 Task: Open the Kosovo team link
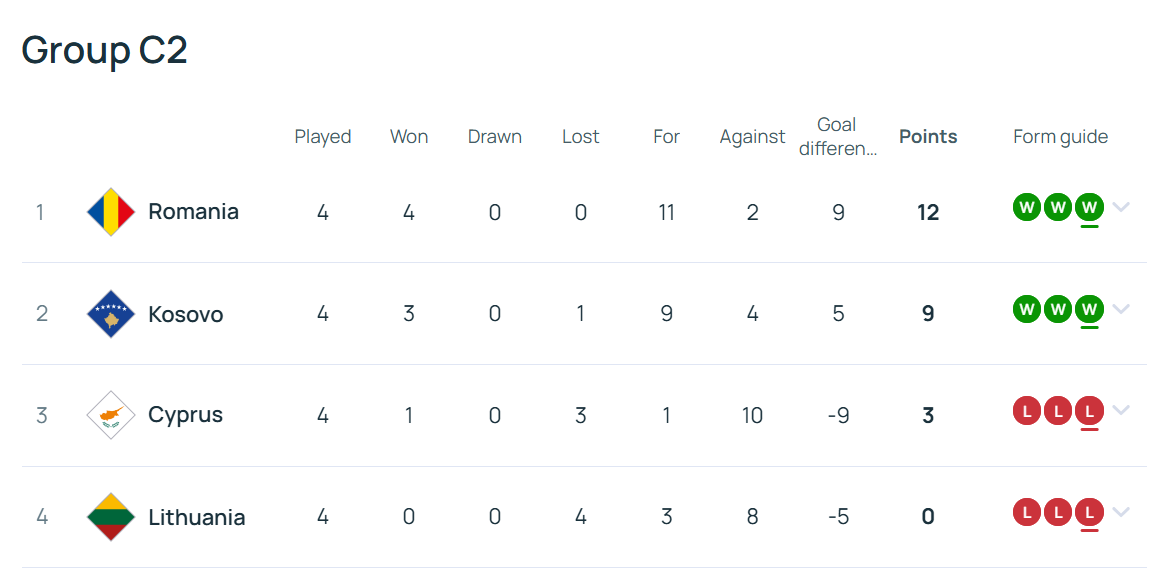[x=186, y=314]
